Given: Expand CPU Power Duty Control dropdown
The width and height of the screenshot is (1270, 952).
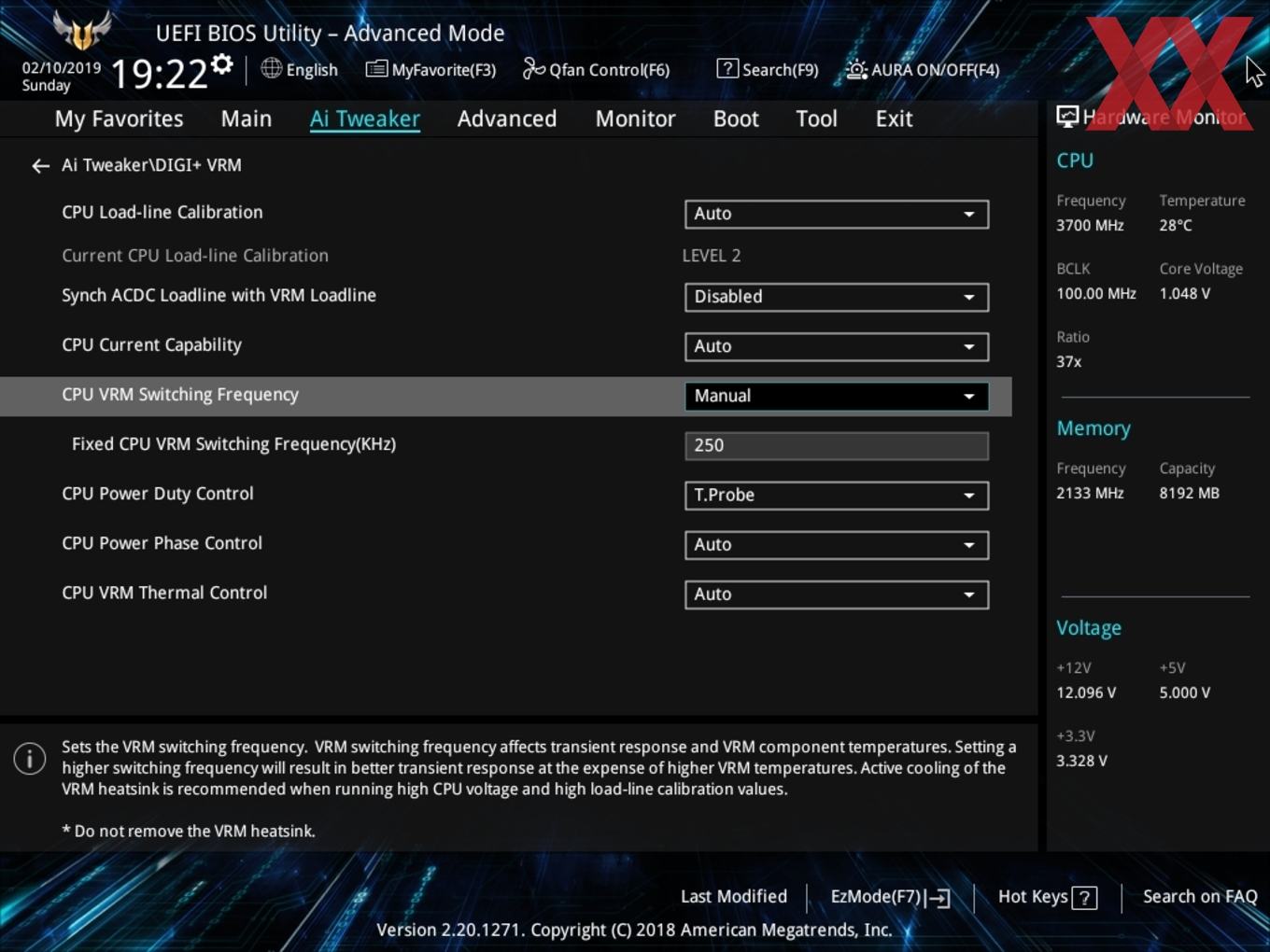Looking at the screenshot, I should coord(837,495).
